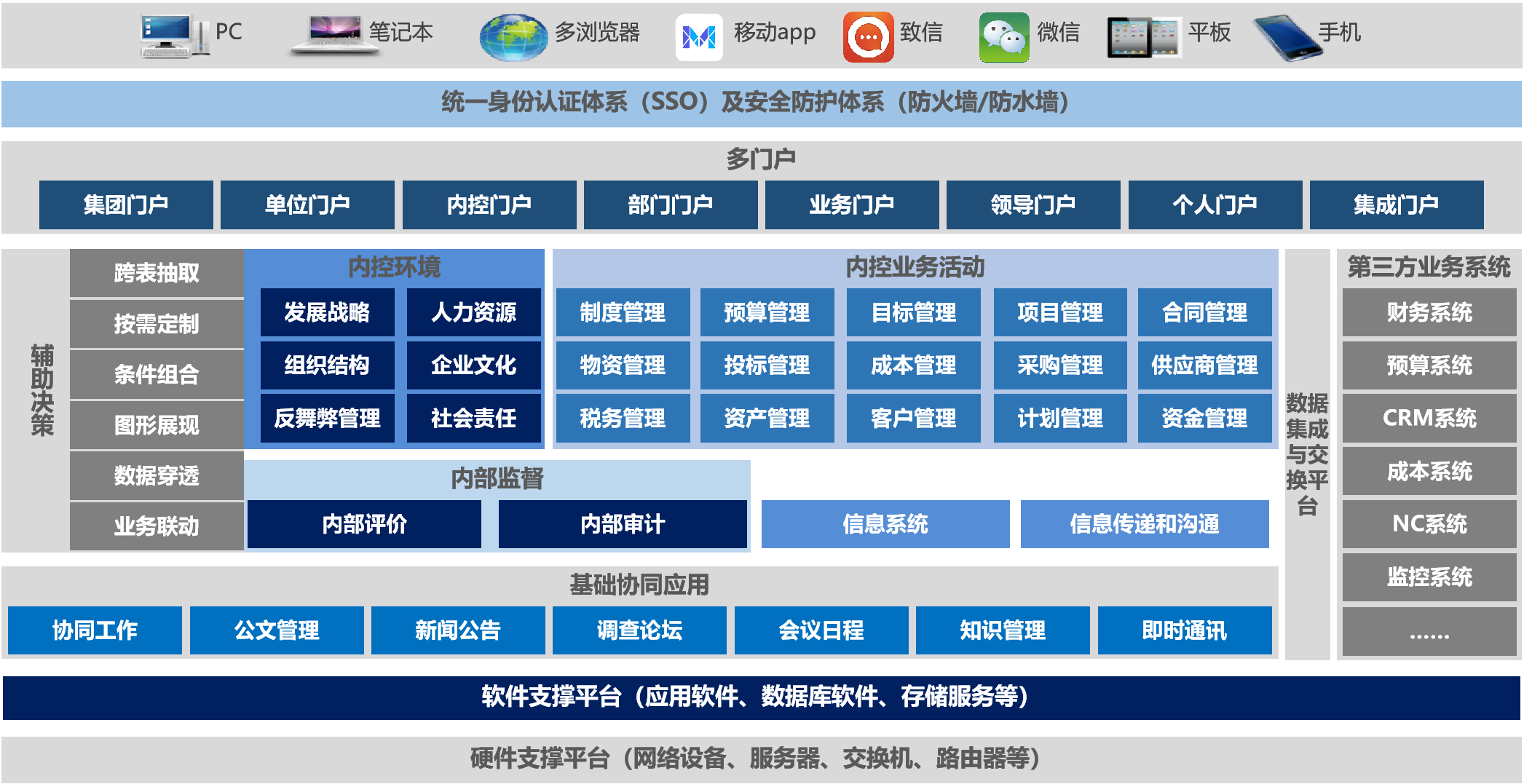Select 按需定制 box
Image resolution: width=1524 pixels, height=784 pixels.
pyautogui.click(x=157, y=324)
